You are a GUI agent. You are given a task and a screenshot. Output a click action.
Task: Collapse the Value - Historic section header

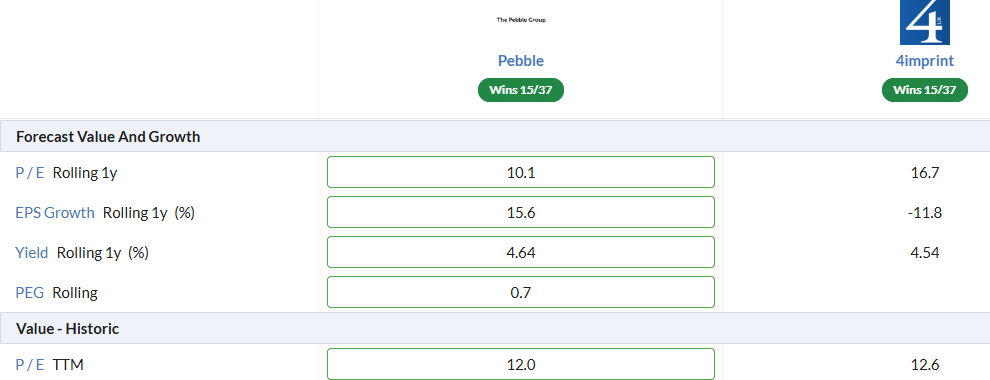(495, 328)
